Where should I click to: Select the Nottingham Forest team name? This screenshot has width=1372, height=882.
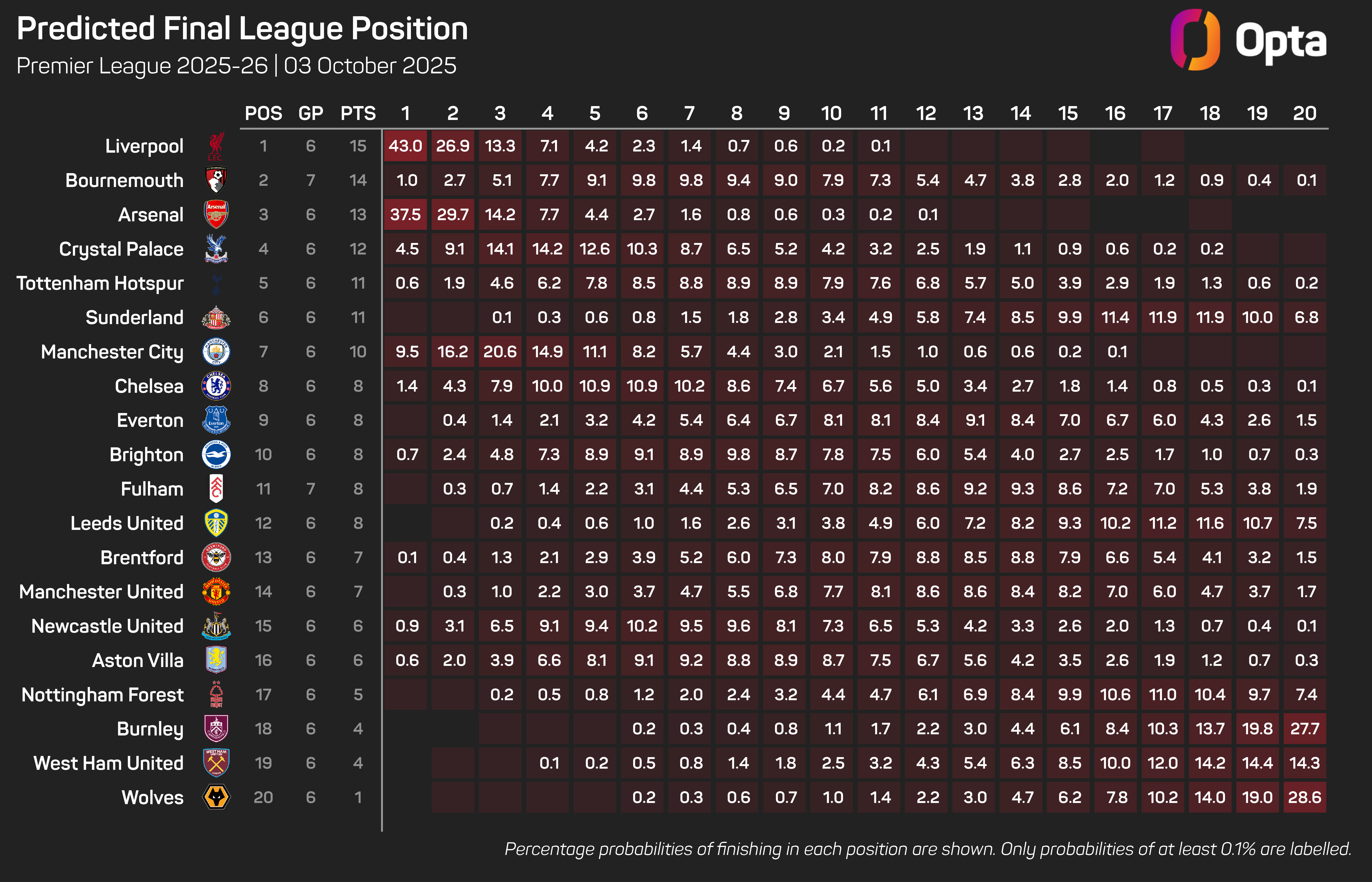[x=103, y=695]
